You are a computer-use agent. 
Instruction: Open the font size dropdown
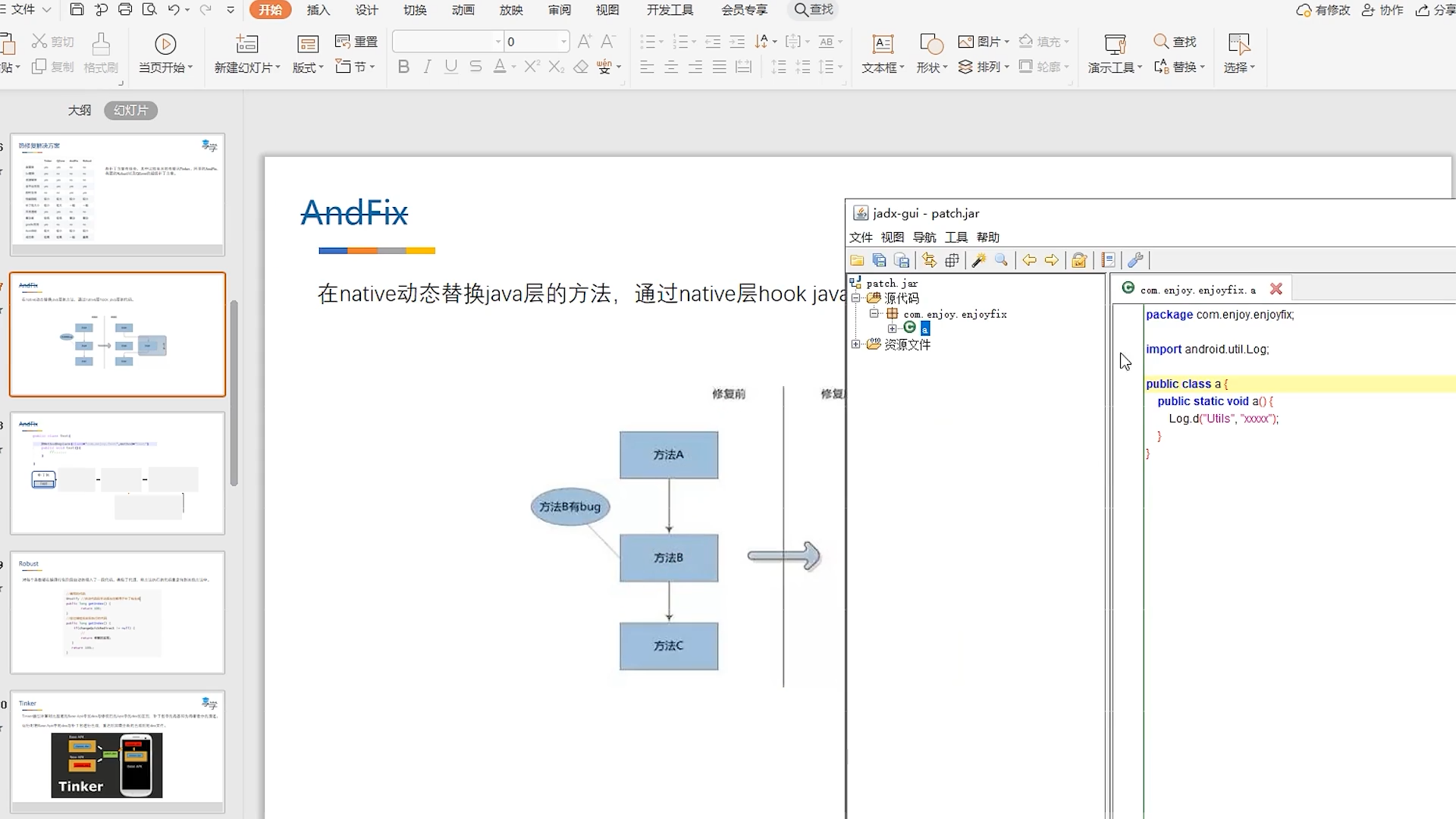pyautogui.click(x=563, y=42)
